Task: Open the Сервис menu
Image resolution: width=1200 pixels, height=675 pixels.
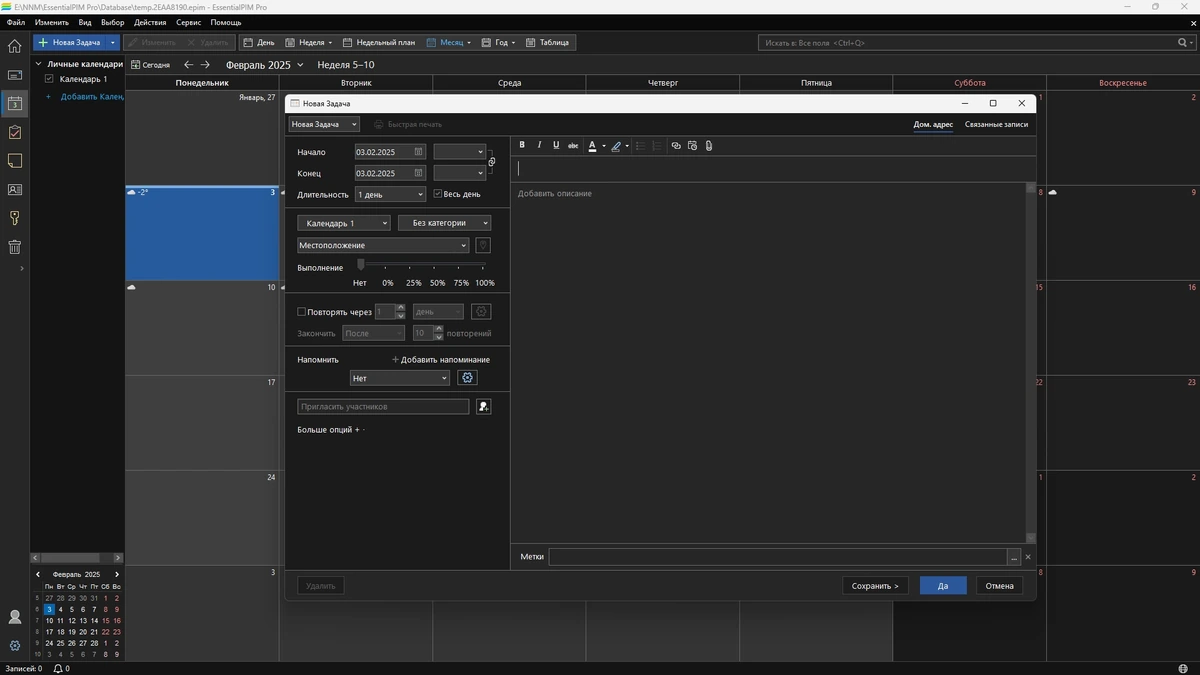Action: tap(188, 22)
